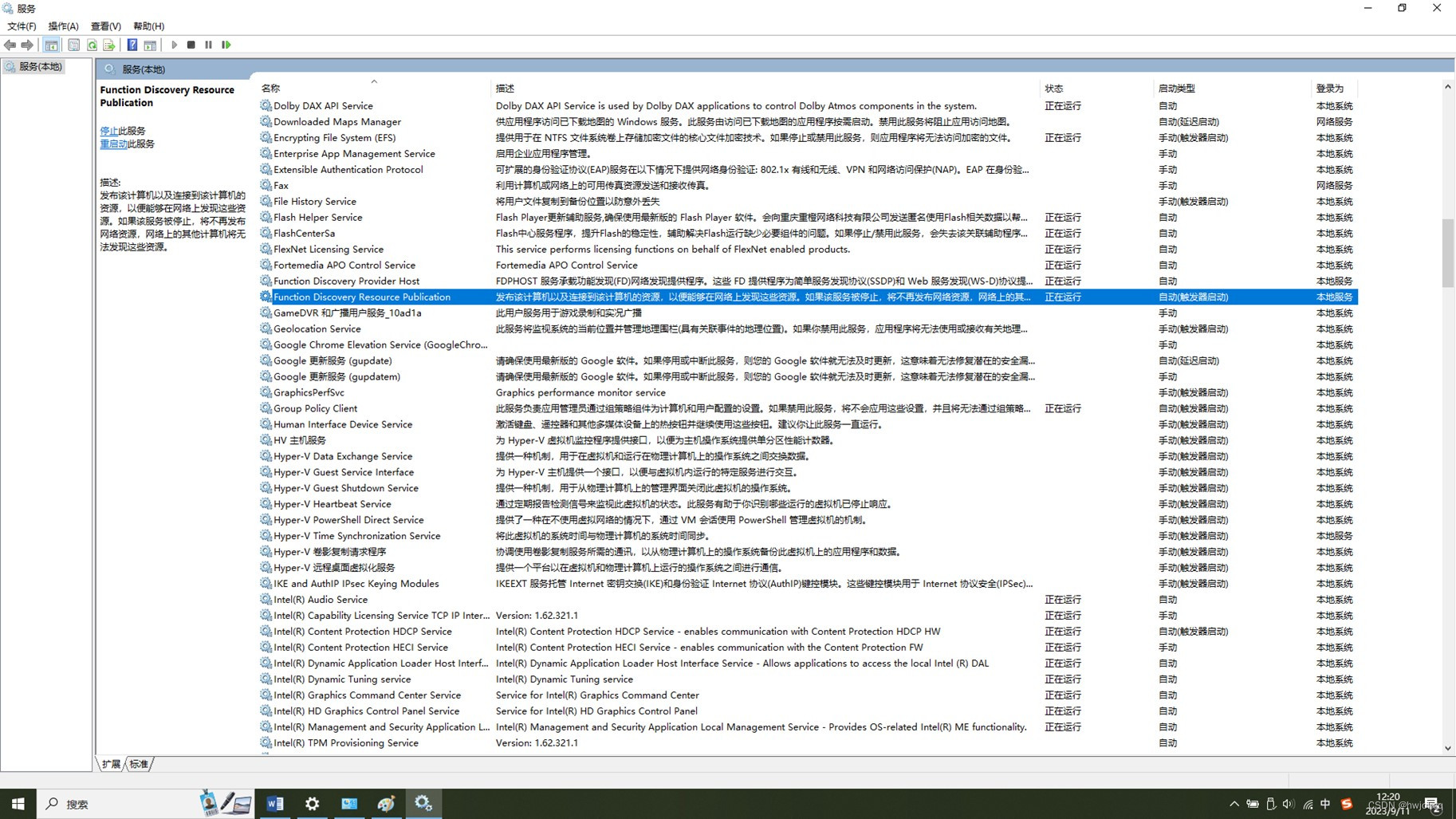Click the Export List toolbar icon
The width and height of the screenshot is (1456, 819).
point(109,45)
